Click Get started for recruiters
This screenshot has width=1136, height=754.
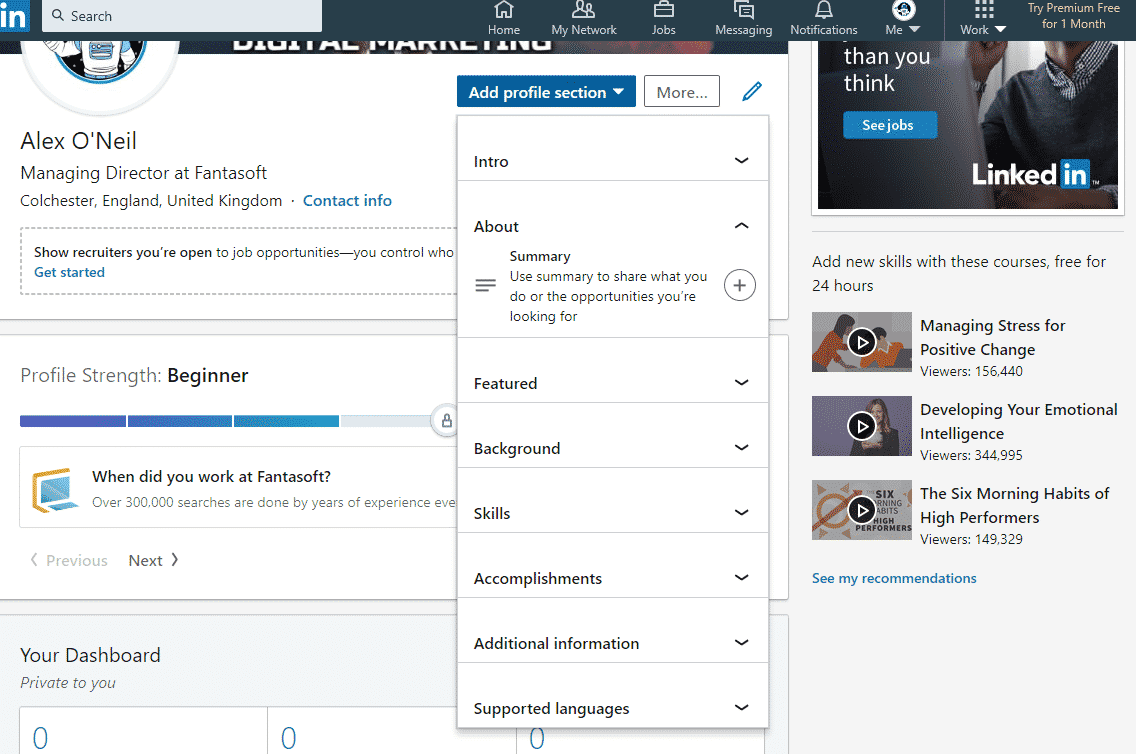[70, 272]
